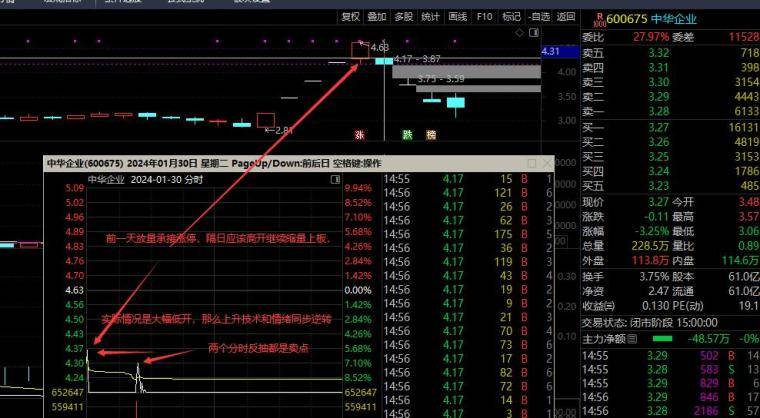Select the right-panel trade row with volume 2186
The width and height of the screenshot is (760, 418).
tap(671, 412)
